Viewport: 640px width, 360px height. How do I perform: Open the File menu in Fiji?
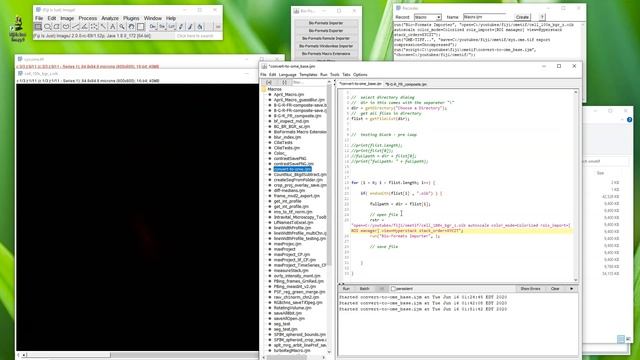[39, 18]
